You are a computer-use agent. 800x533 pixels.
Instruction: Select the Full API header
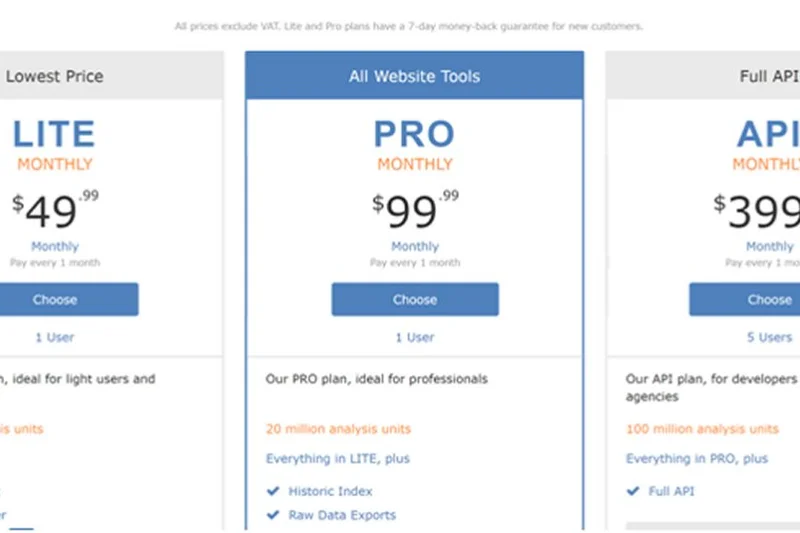coord(770,76)
